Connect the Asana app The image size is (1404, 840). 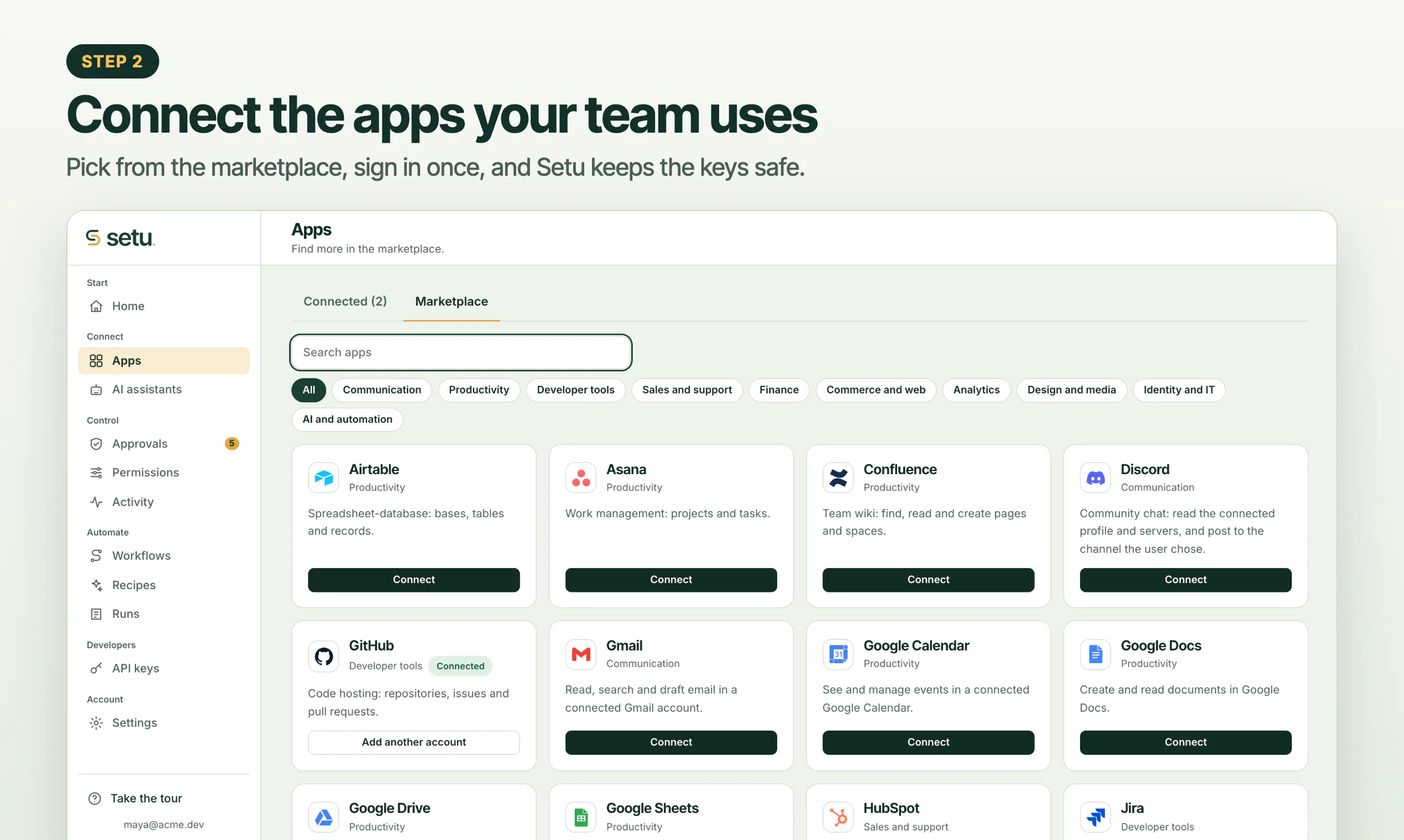(x=671, y=580)
